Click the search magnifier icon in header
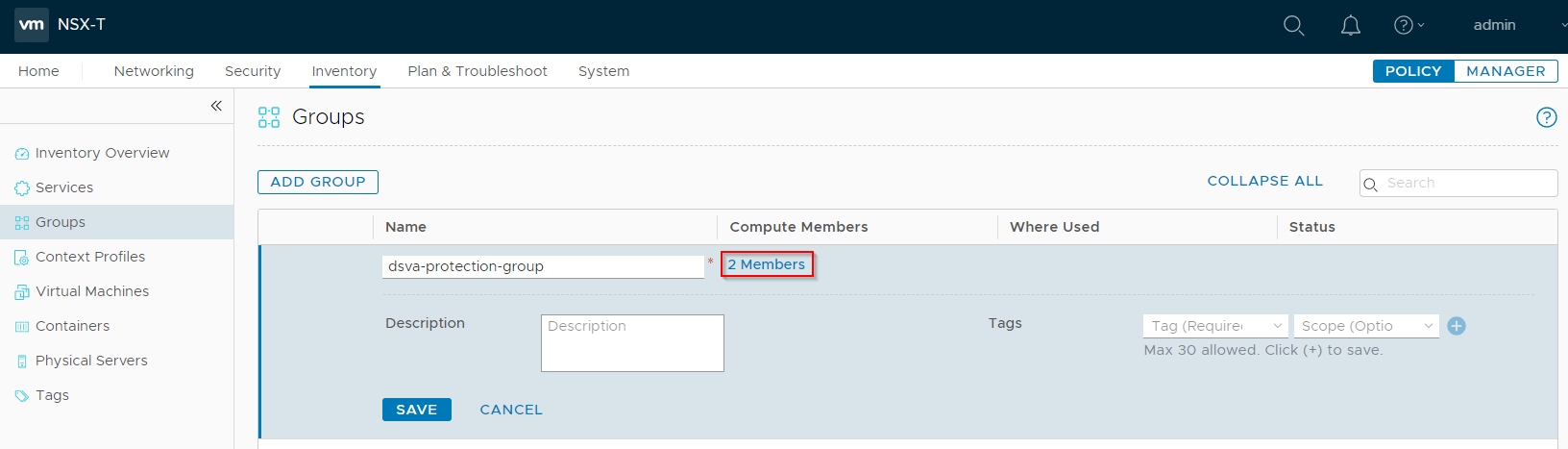This screenshot has height=449, width=1568. (x=1293, y=26)
